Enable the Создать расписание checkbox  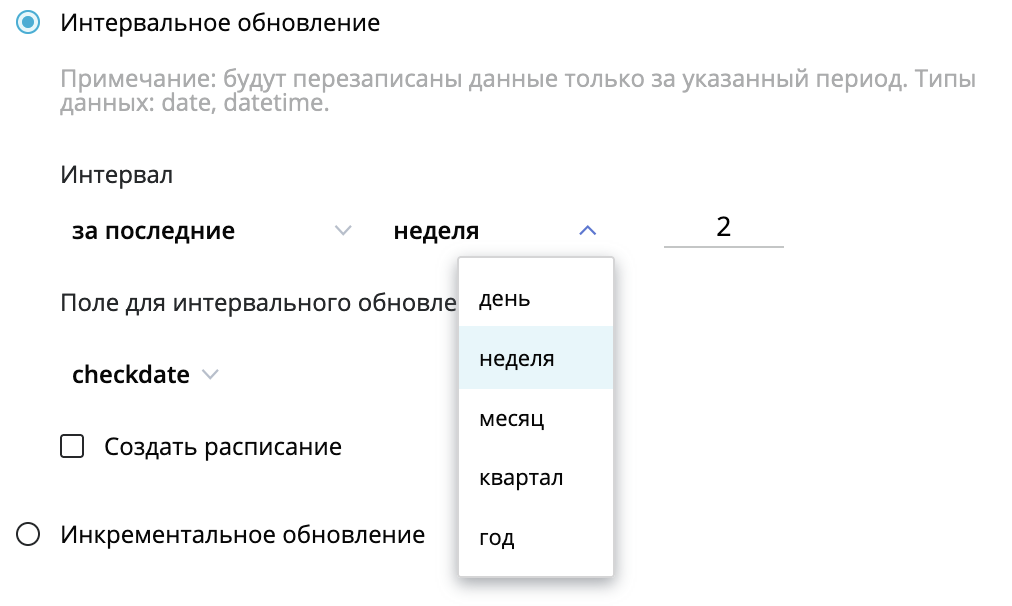(72, 446)
